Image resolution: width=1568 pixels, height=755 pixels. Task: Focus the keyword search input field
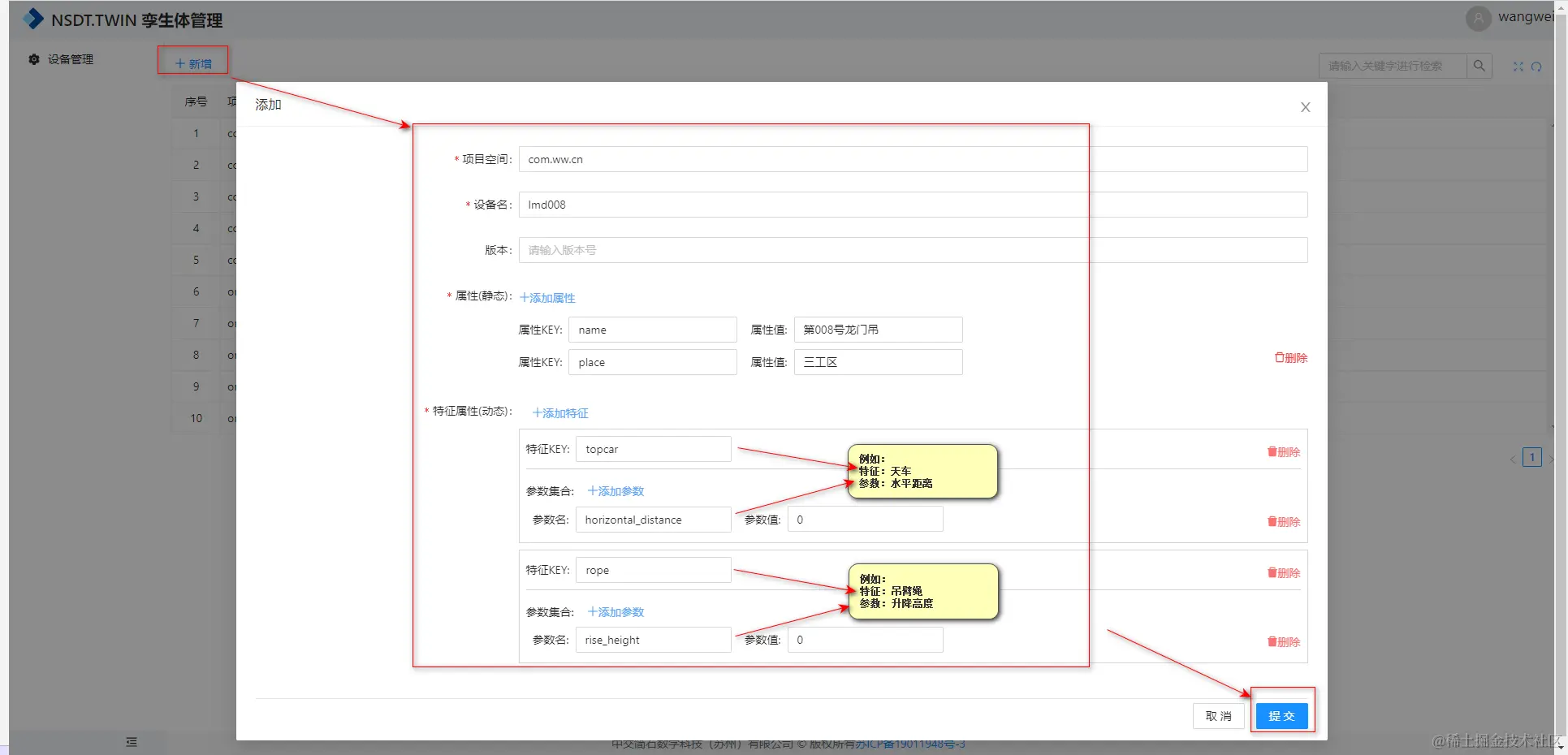[x=1393, y=66]
